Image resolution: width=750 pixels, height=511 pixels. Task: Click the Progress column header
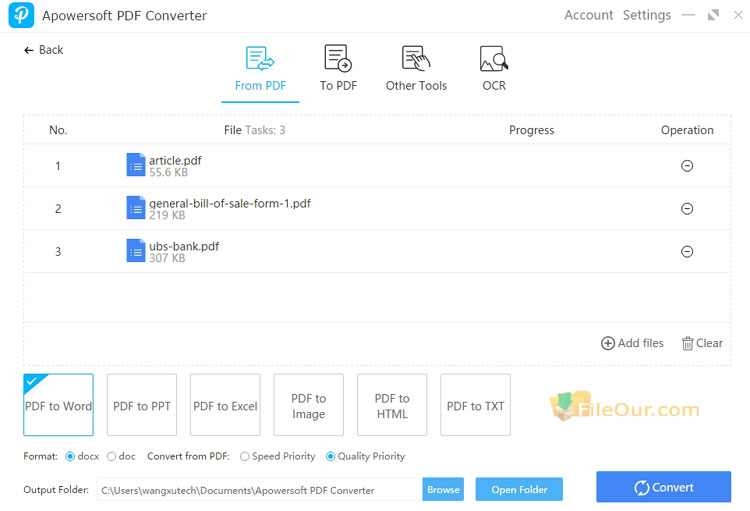531,130
